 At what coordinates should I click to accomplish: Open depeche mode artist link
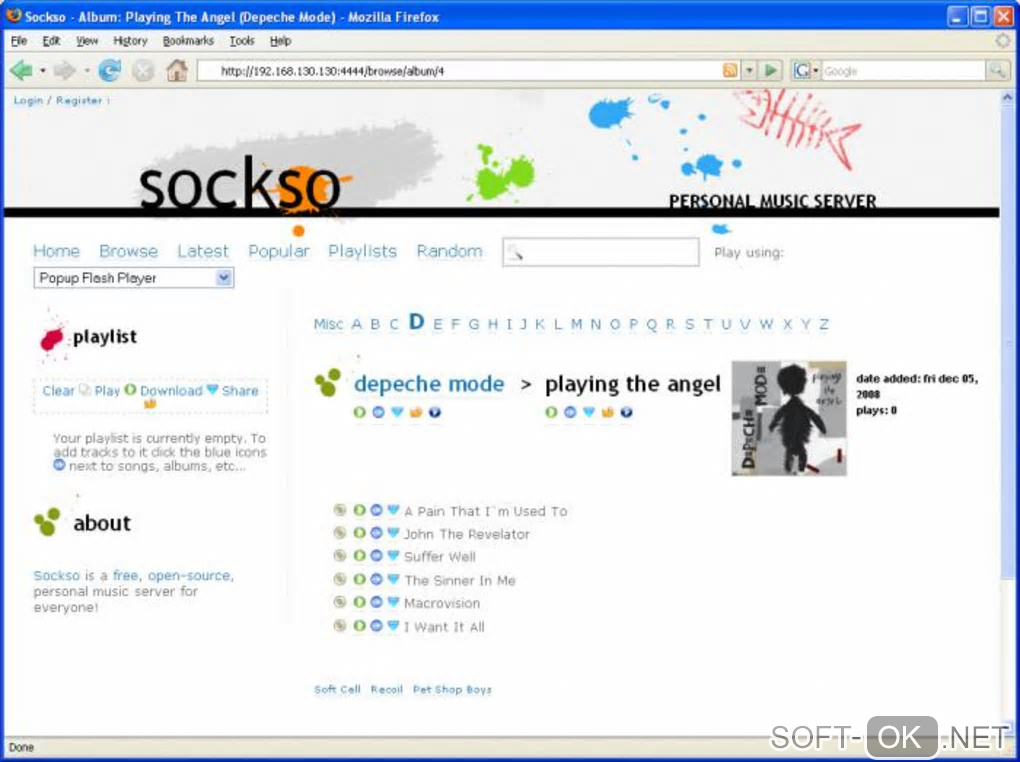(429, 383)
